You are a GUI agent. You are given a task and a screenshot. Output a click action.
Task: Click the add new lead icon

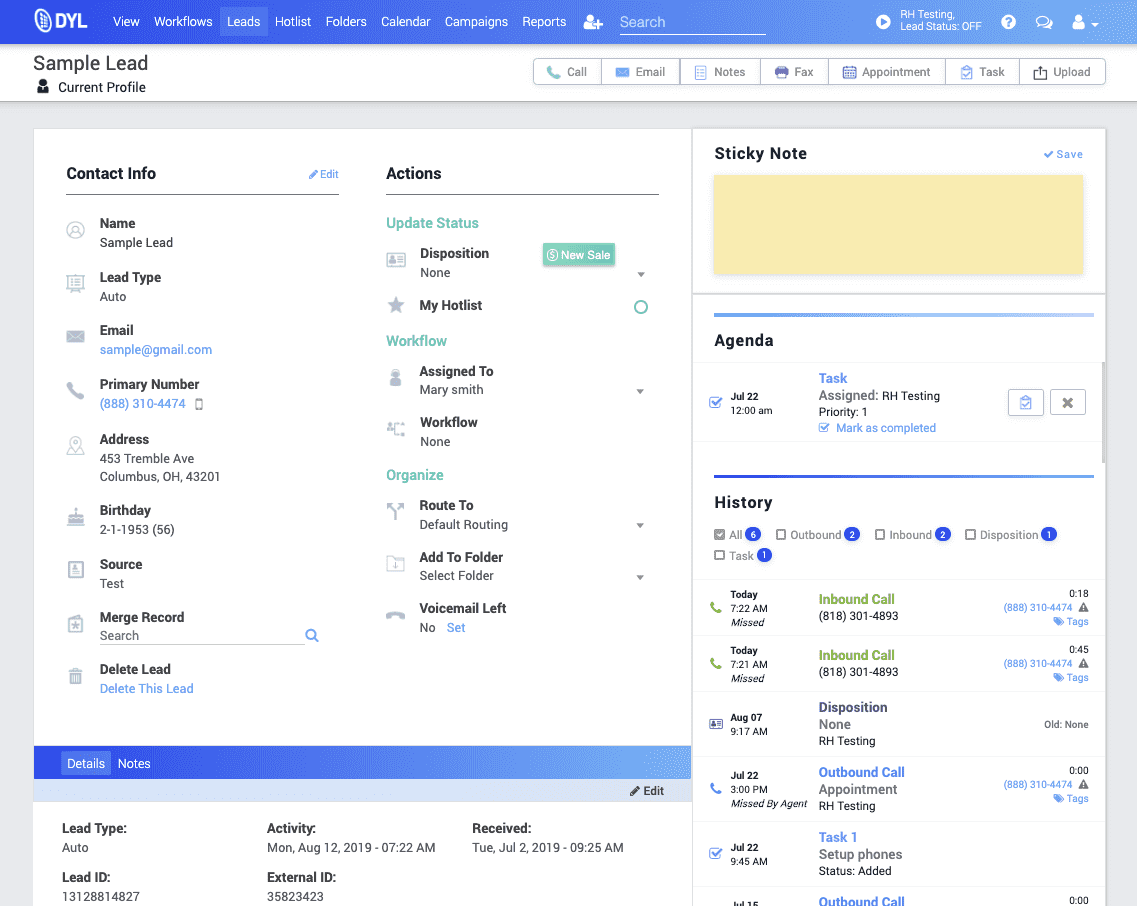(x=593, y=22)
